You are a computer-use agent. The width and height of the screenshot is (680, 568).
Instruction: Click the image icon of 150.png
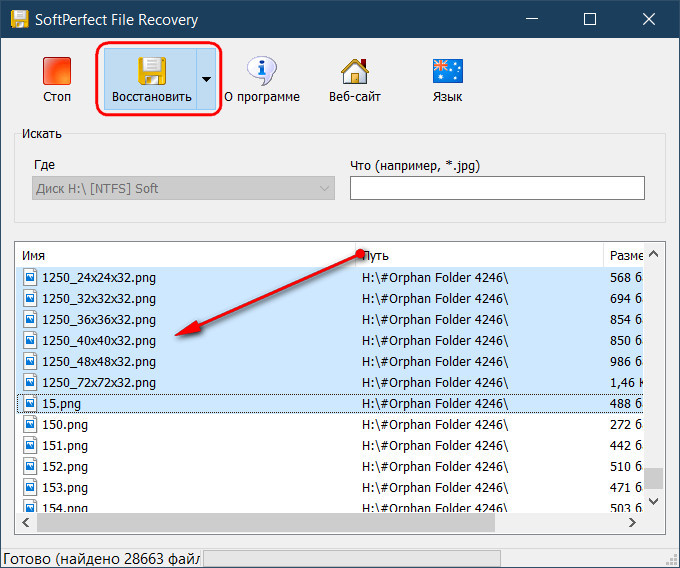pyautogui.click(x=30, y=424)
